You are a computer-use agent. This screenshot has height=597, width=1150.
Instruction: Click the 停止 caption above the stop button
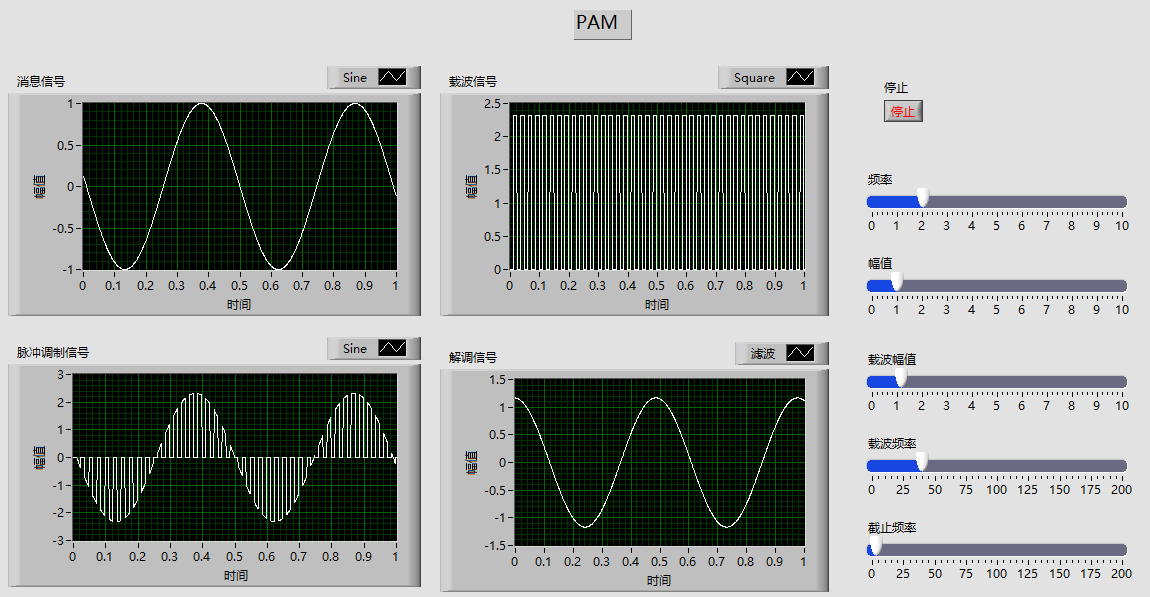point(896,87)
